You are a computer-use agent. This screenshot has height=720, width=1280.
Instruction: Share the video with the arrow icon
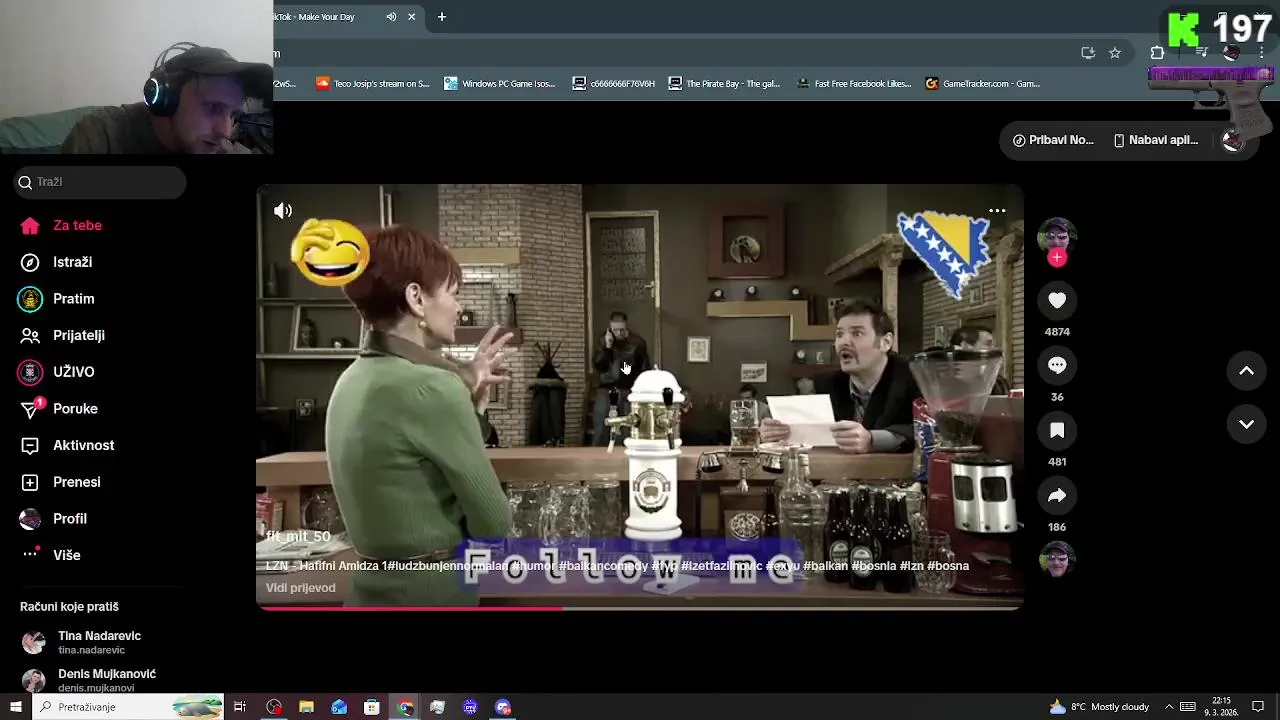(1057, 495)
